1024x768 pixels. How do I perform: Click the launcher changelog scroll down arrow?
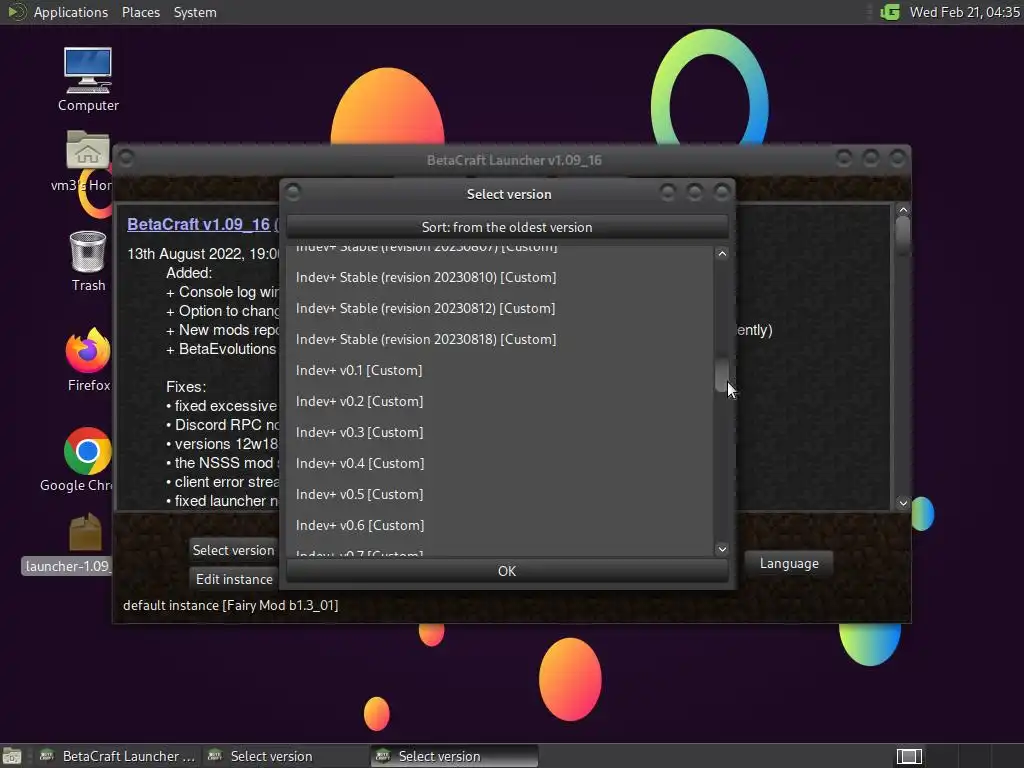tap(903, 503)
